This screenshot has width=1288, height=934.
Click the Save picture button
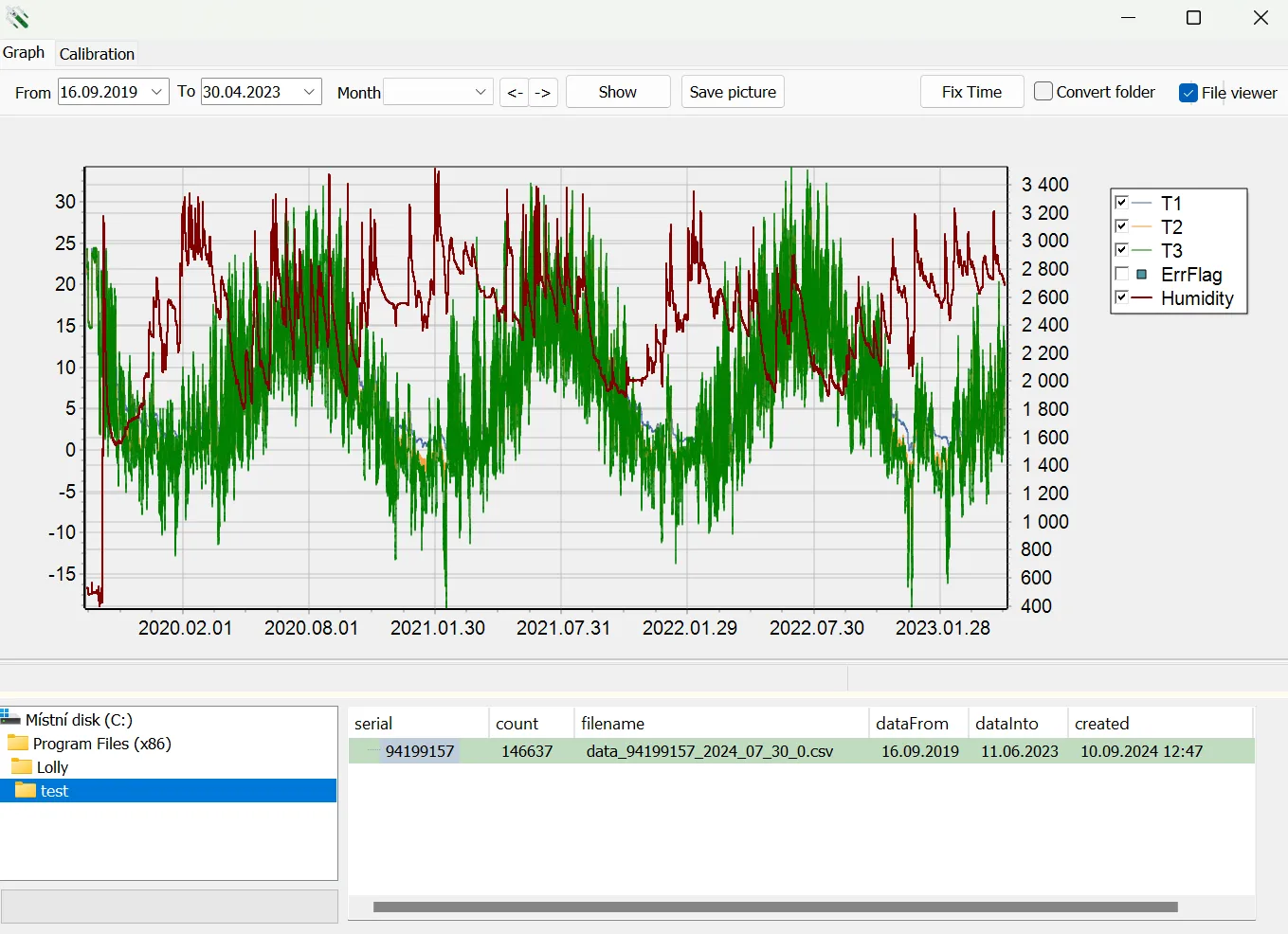(x=732, y=91)
